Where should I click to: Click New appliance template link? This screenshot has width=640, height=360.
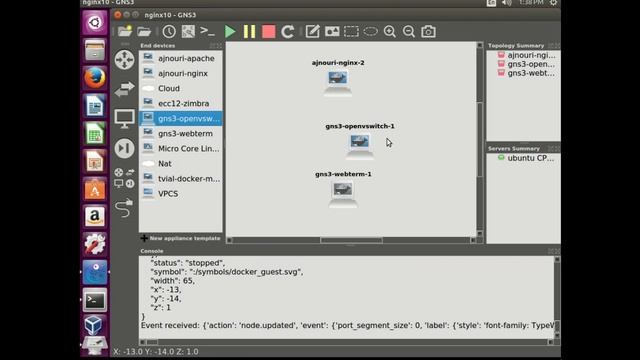tap(180, 238)
